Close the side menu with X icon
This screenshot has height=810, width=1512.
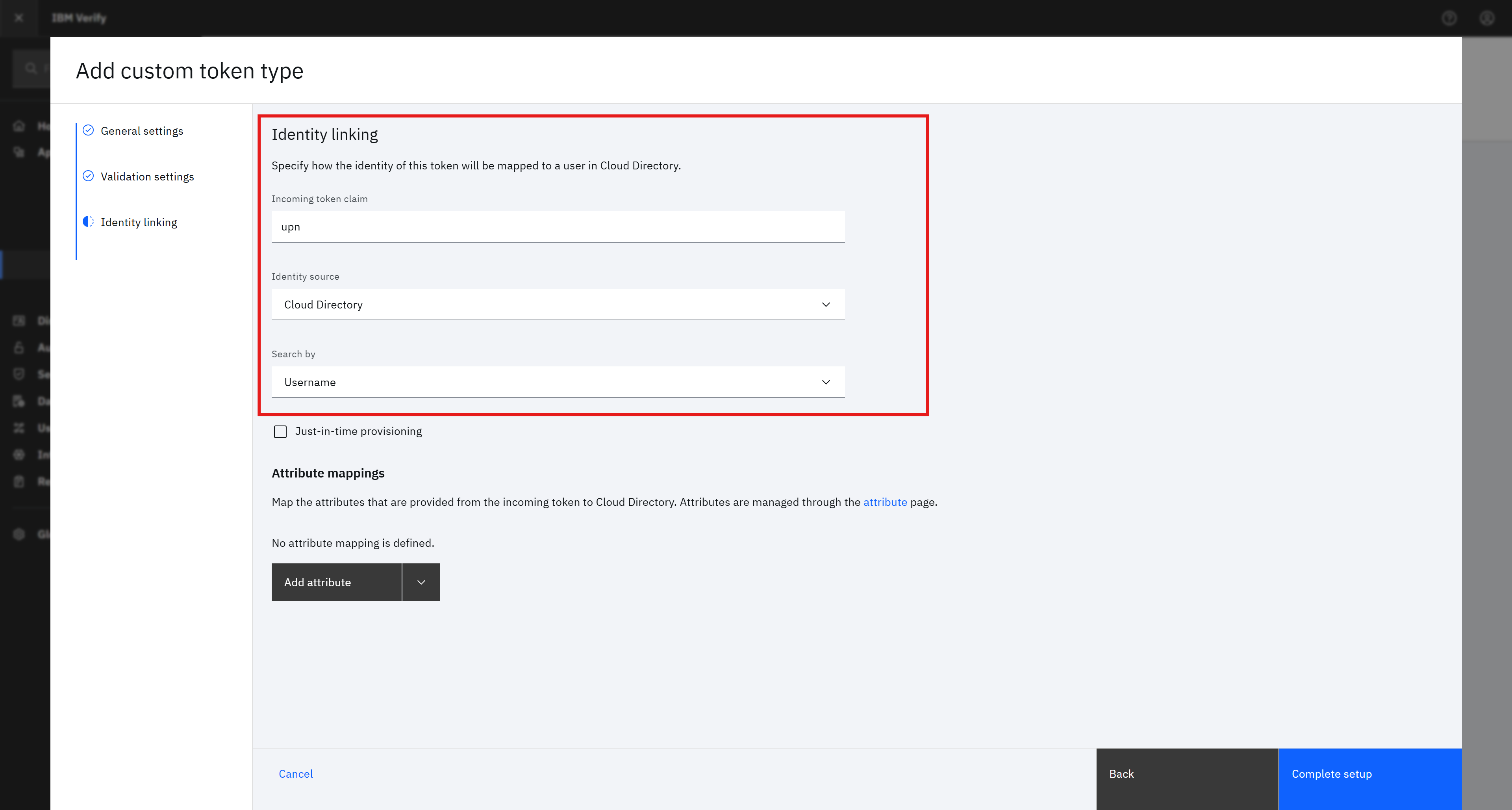[19, 18]
